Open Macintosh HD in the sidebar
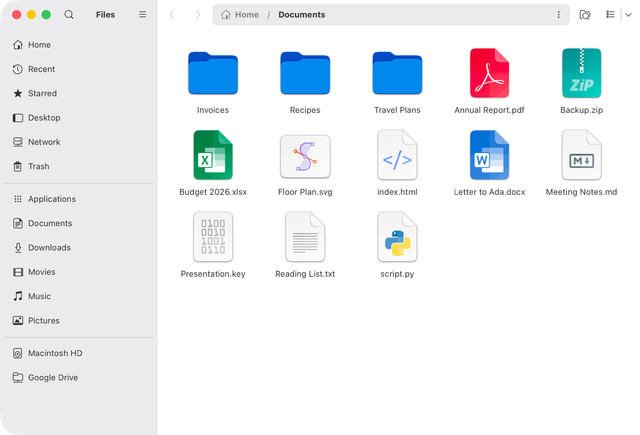This screenshot has height=435, width=640. click(x=79, y=353)
